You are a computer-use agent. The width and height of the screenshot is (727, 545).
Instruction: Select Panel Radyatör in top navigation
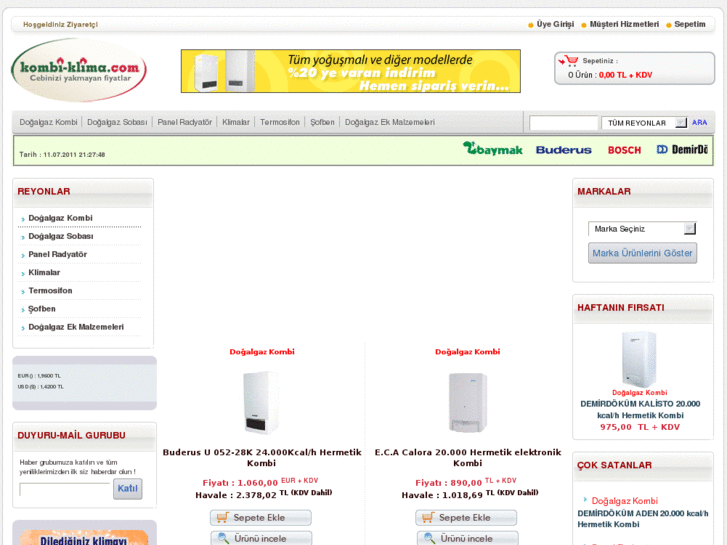pos(185,122)
